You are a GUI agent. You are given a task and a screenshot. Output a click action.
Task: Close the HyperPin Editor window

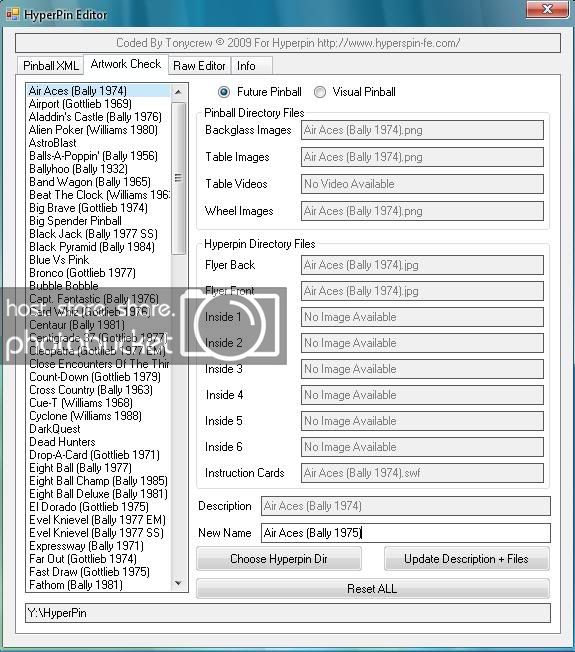tap(547, 9)
